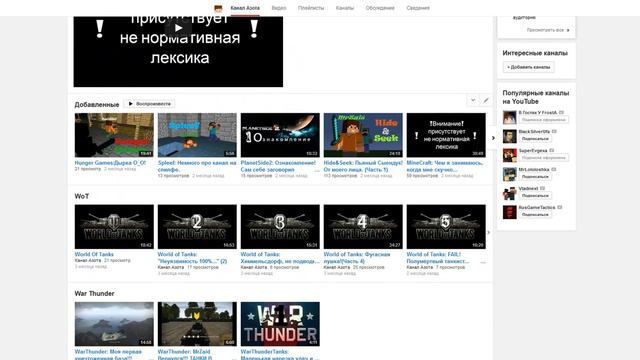Open the MrLololoshka channel name link

pyautogui.click(x=534, y=169)
